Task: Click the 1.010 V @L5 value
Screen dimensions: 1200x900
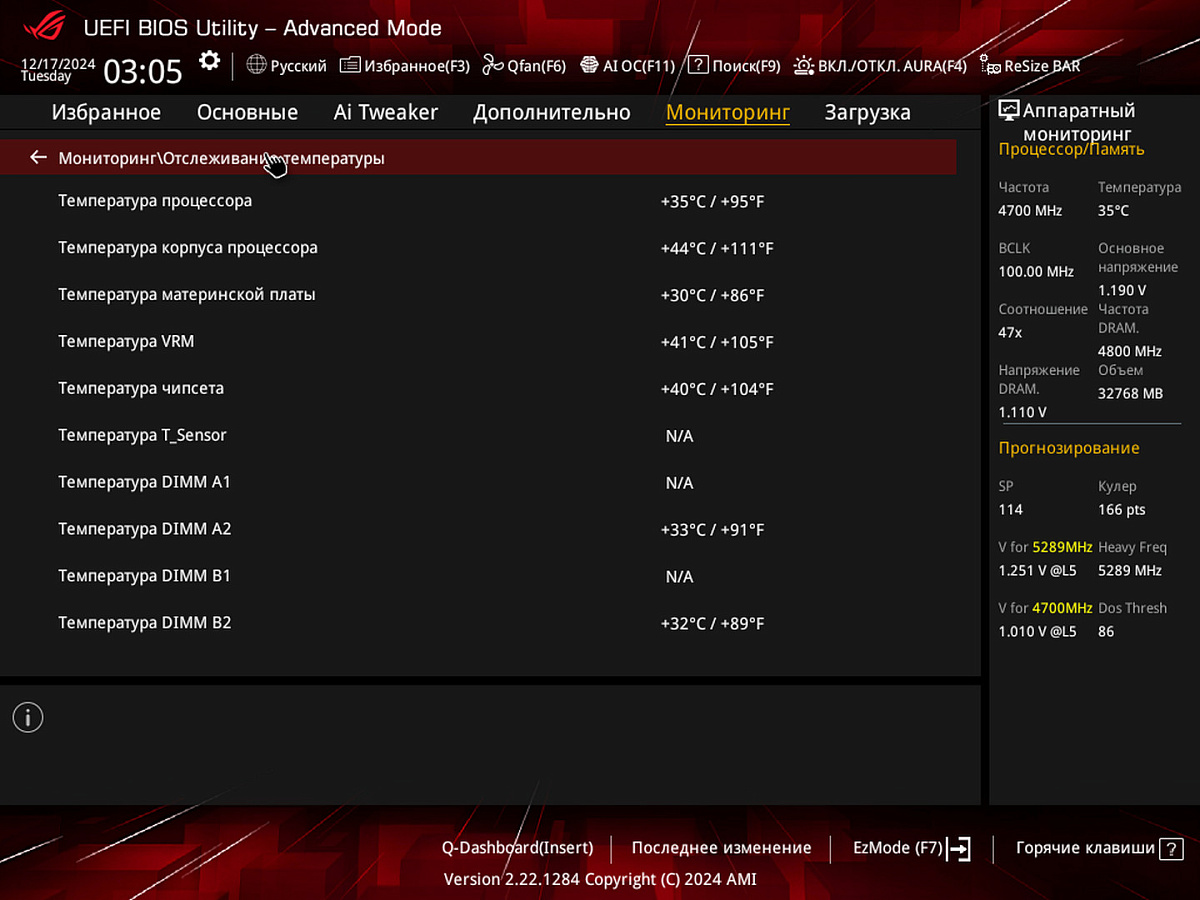Action: click(1037, 632)
